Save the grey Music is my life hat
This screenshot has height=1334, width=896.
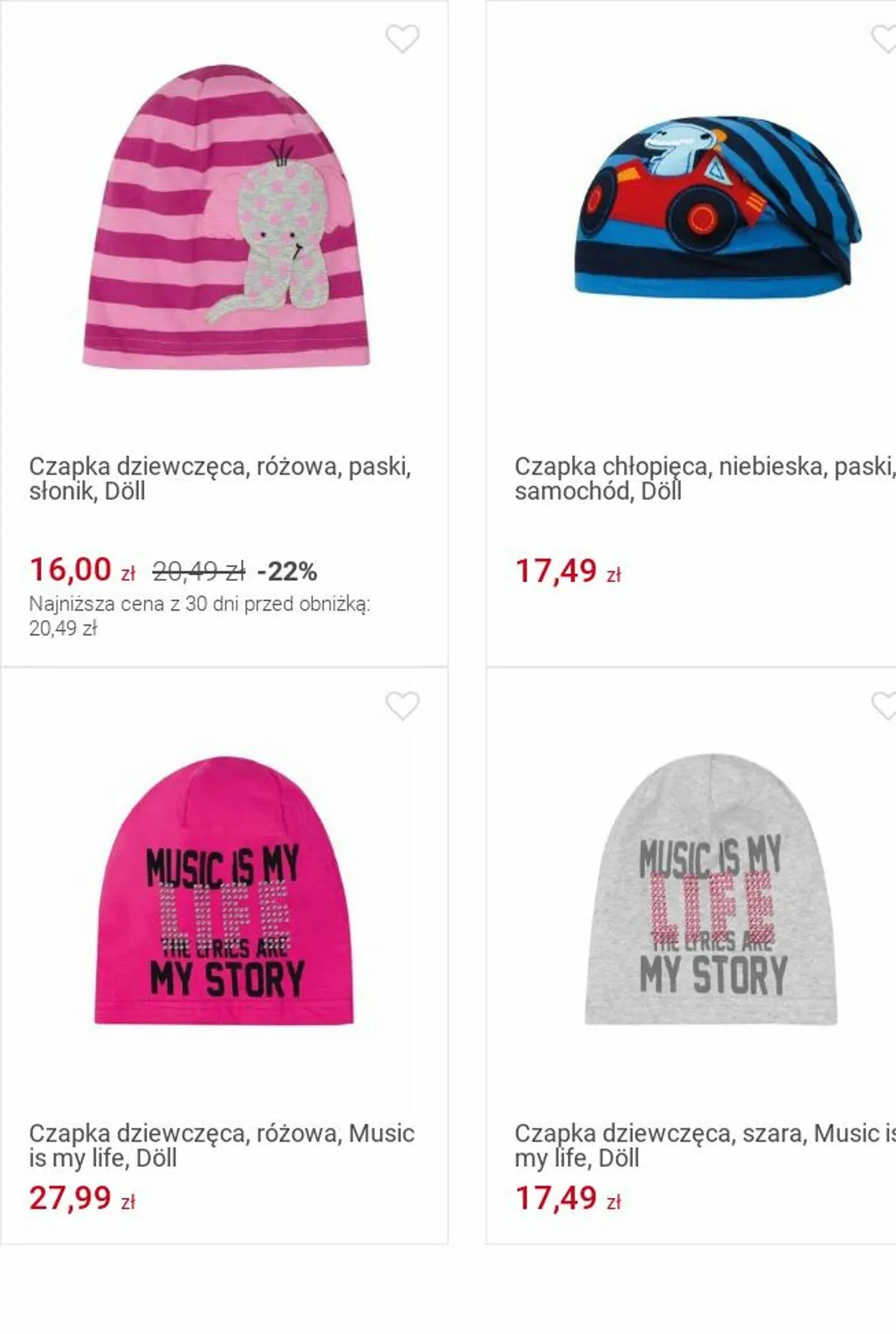885,706
